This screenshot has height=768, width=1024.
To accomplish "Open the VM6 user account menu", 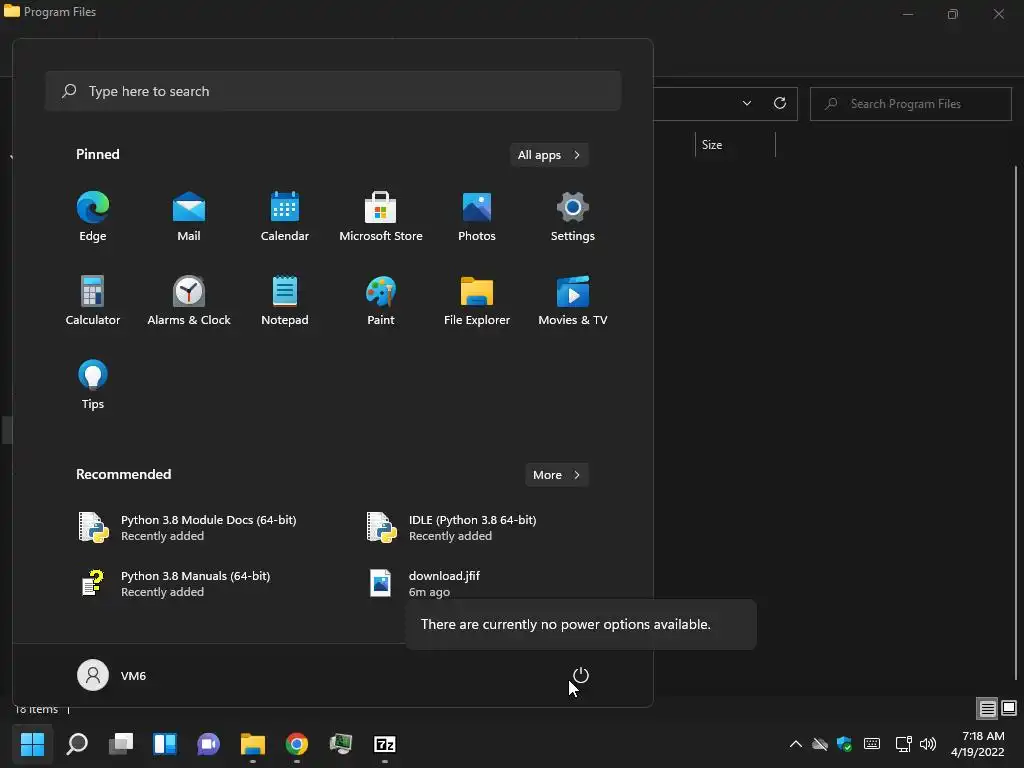I will [x=112, y=675].
